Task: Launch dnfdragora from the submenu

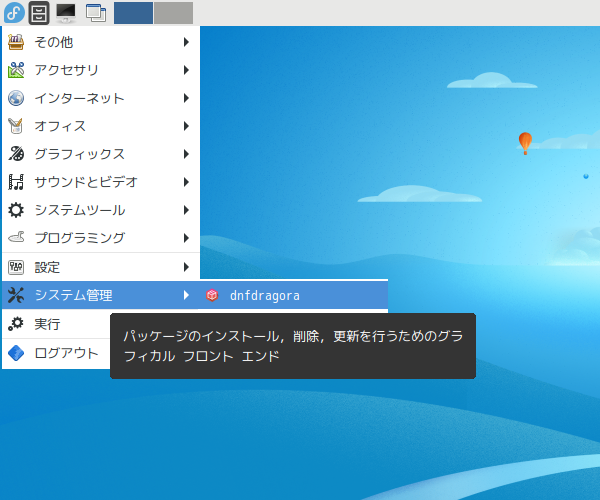Action: point(294,295)
